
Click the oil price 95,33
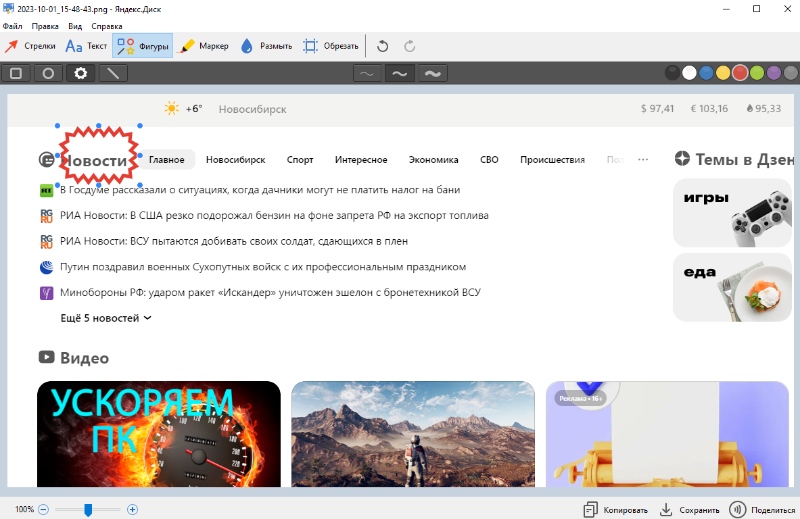(x=764, y=109)
